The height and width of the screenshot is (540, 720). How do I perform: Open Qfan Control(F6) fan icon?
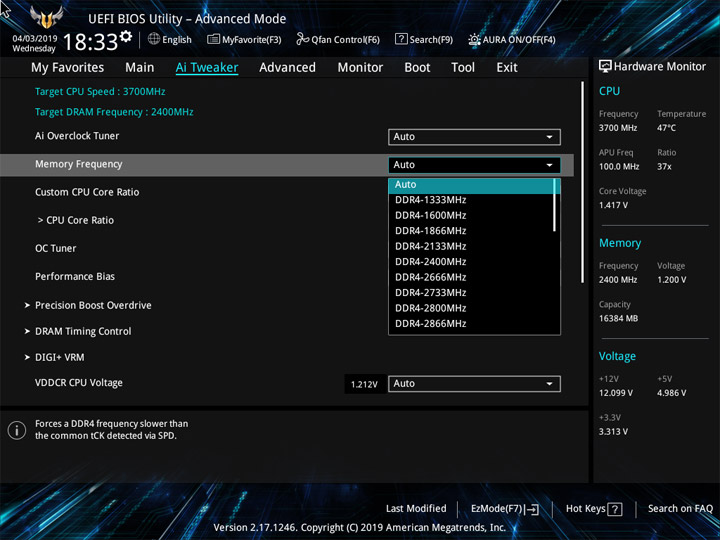coord(303,39)
